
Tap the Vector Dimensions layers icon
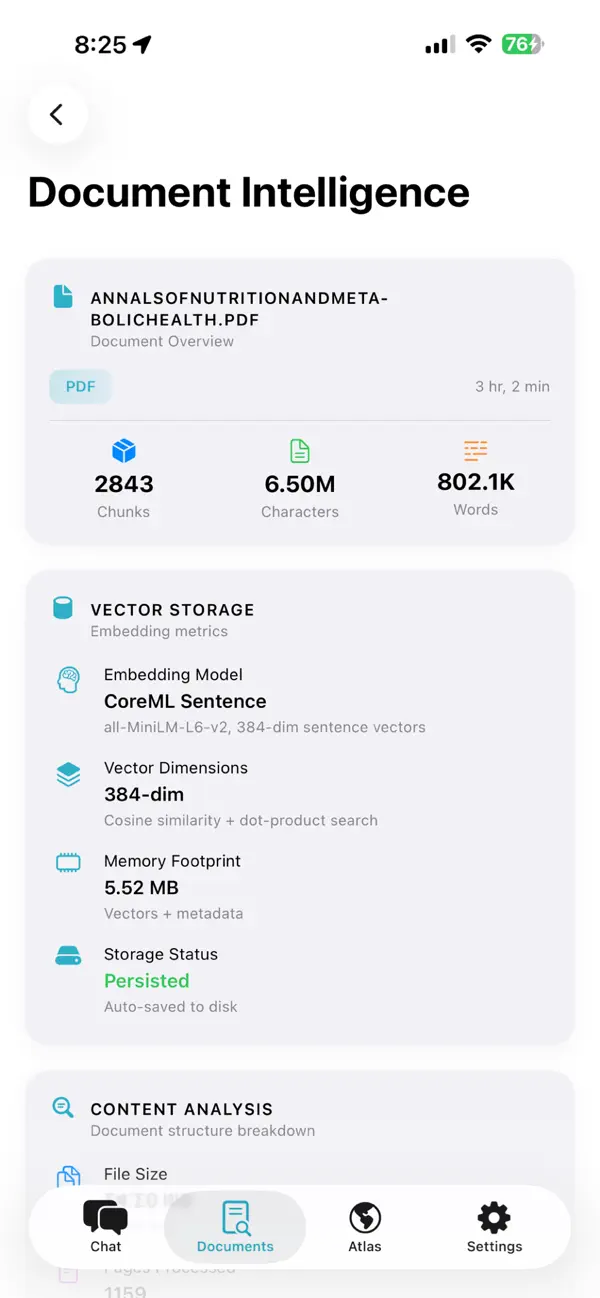pyautogui.click(x=67, y=774)
